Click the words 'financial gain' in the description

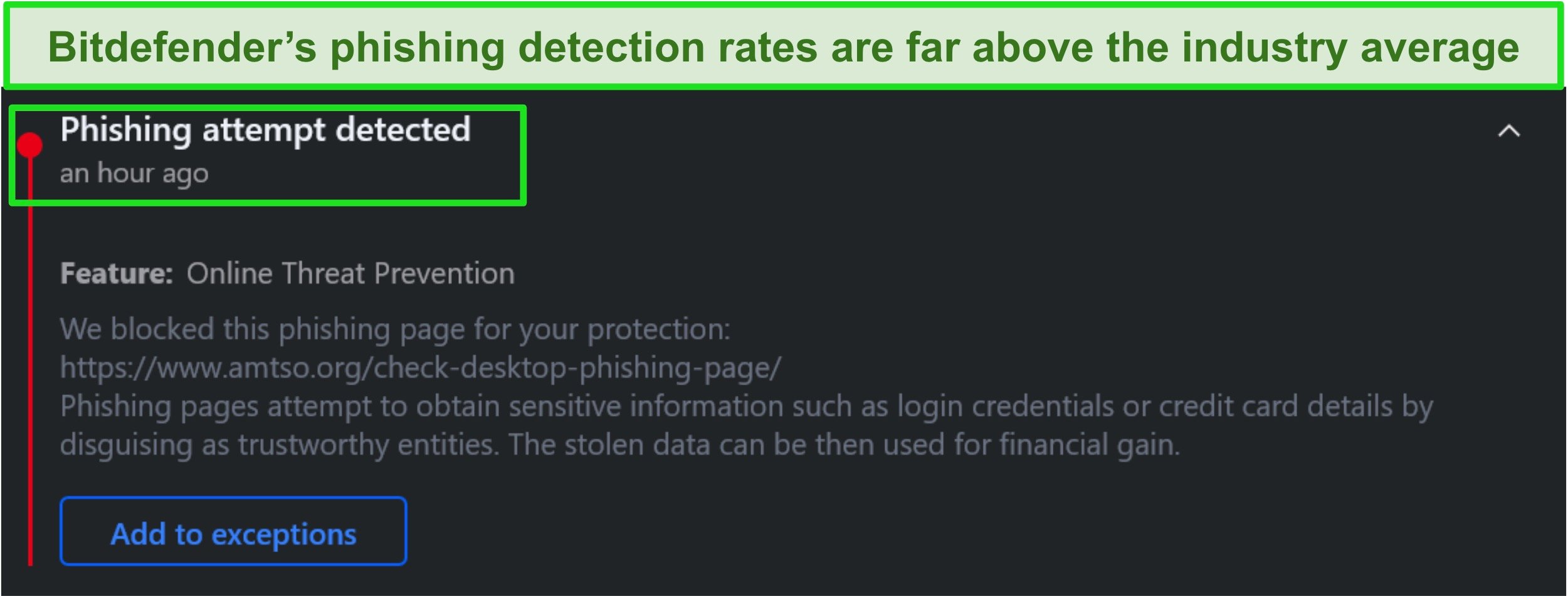pyautogui.click(x=1090, y=445)
